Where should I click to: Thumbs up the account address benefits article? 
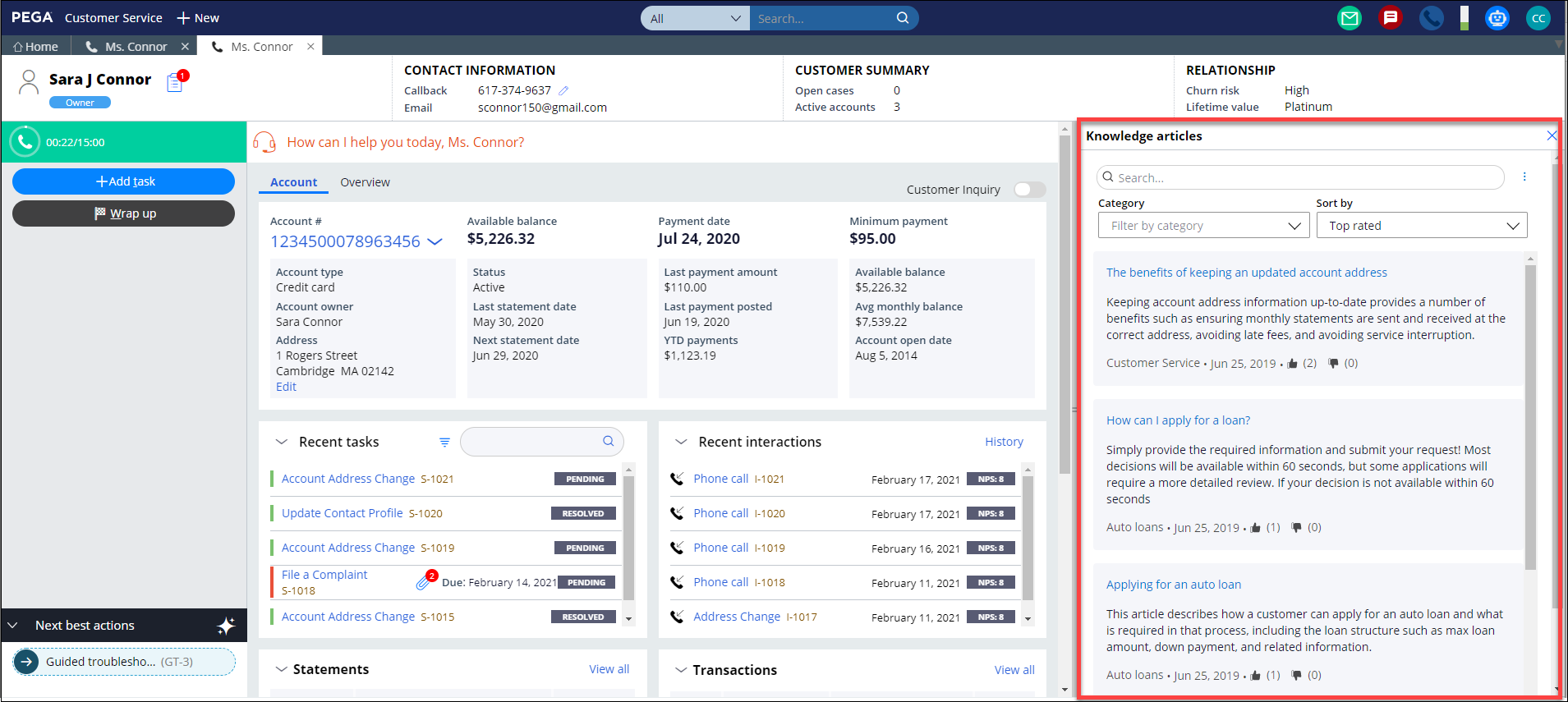[x=1293, y=364]
